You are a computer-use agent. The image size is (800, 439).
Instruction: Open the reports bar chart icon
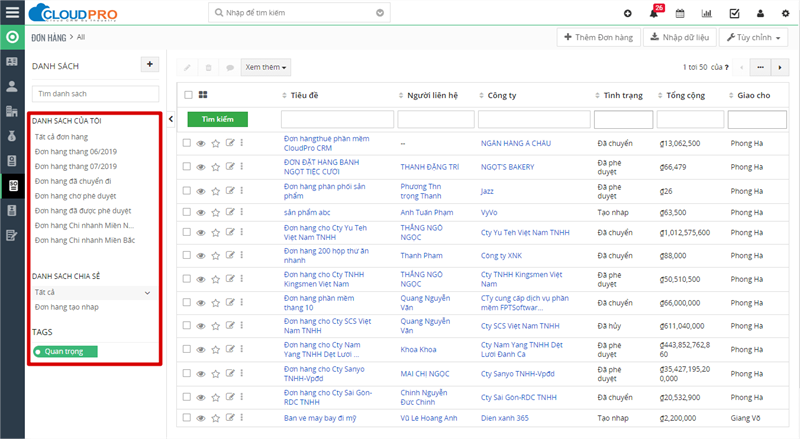pyautogui.click(x=707, y=13)
